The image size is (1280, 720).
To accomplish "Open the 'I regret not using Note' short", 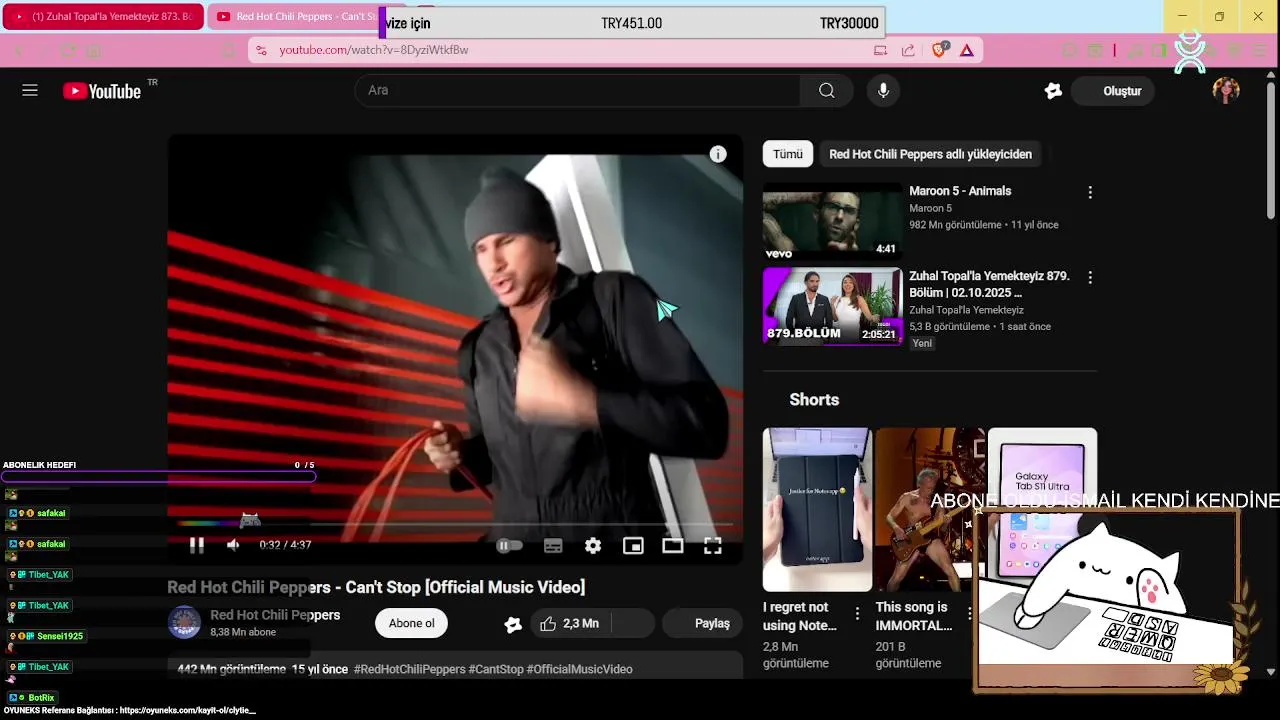I will [817, 510].
